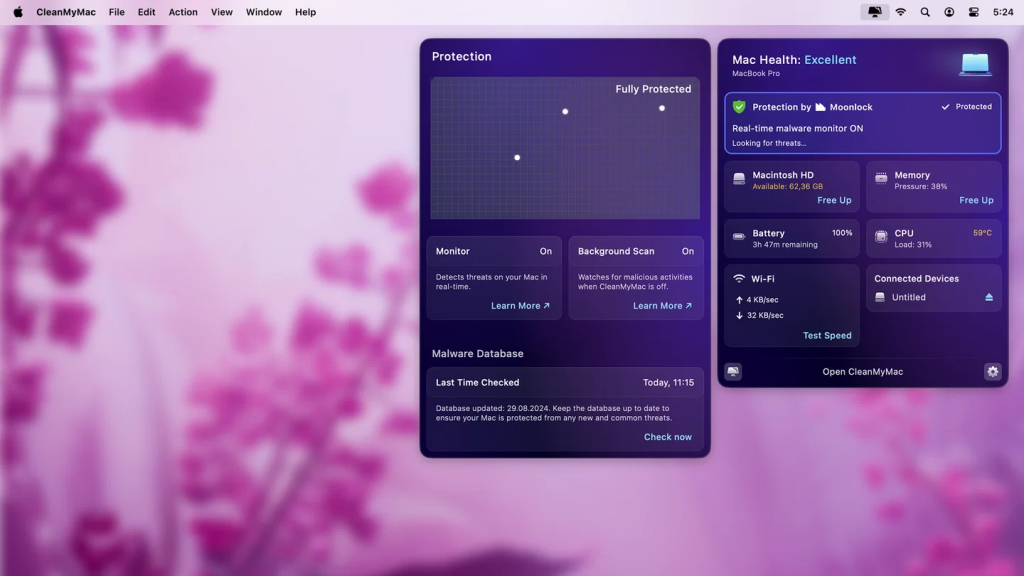Image resolution: width=1024 pixels, height=576 pixels.
Task: Free Up Memory
Action: [976, 200]
